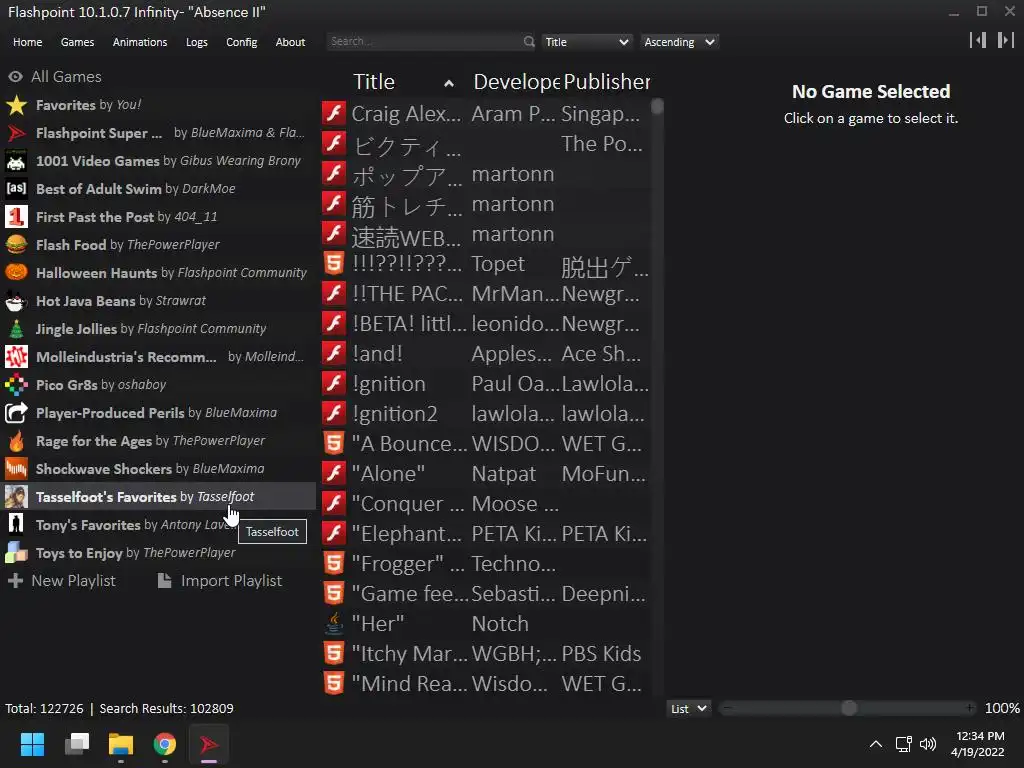
Task: Open the Games tab
Action: pyautogui.click(x=77, y=42)
